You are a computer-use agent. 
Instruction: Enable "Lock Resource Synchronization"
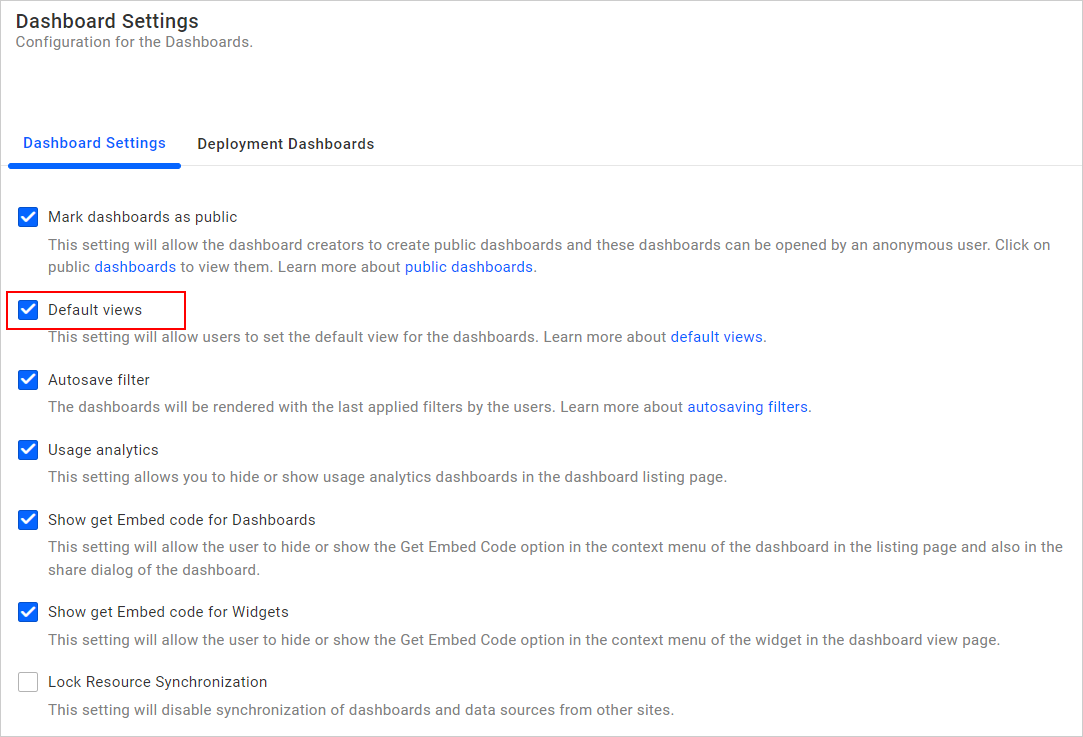27,682
